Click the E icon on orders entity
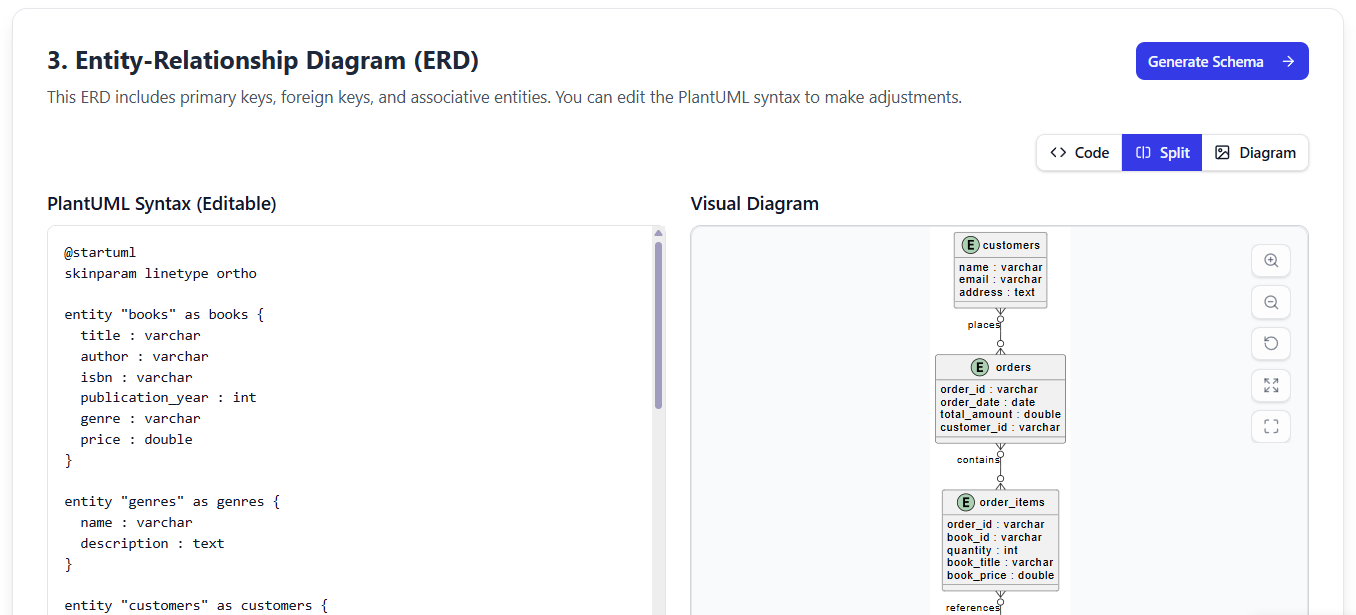This screenshot has width=1356, height=615. coord(980,367)
